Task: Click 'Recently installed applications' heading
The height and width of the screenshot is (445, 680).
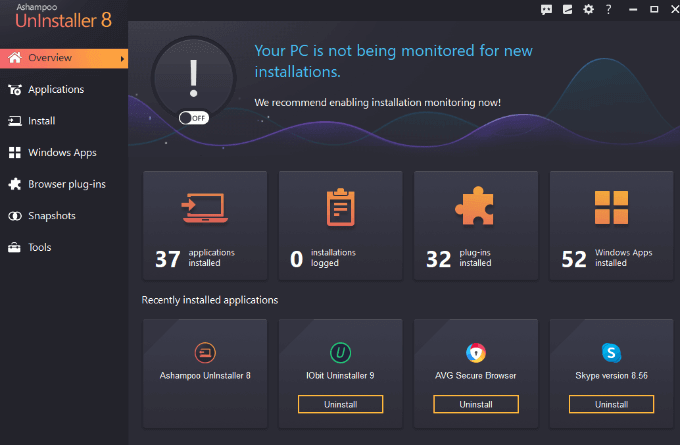Action: (210, 300)
